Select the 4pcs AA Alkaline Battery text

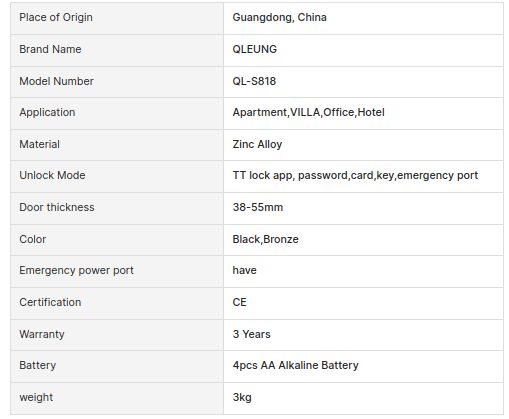(296, 366)
